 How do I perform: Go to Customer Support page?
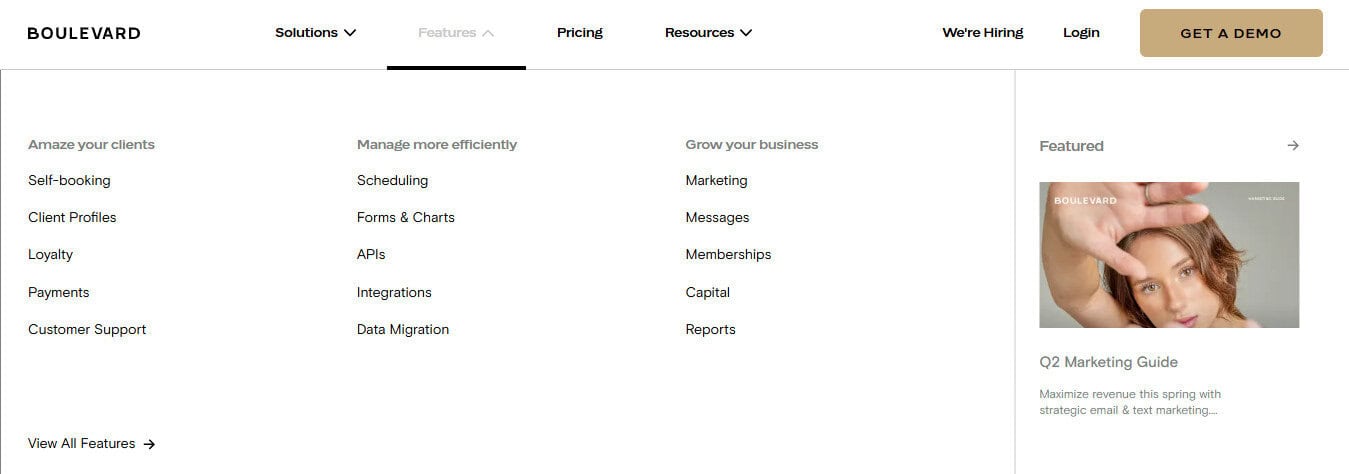[x=87, y=330]
